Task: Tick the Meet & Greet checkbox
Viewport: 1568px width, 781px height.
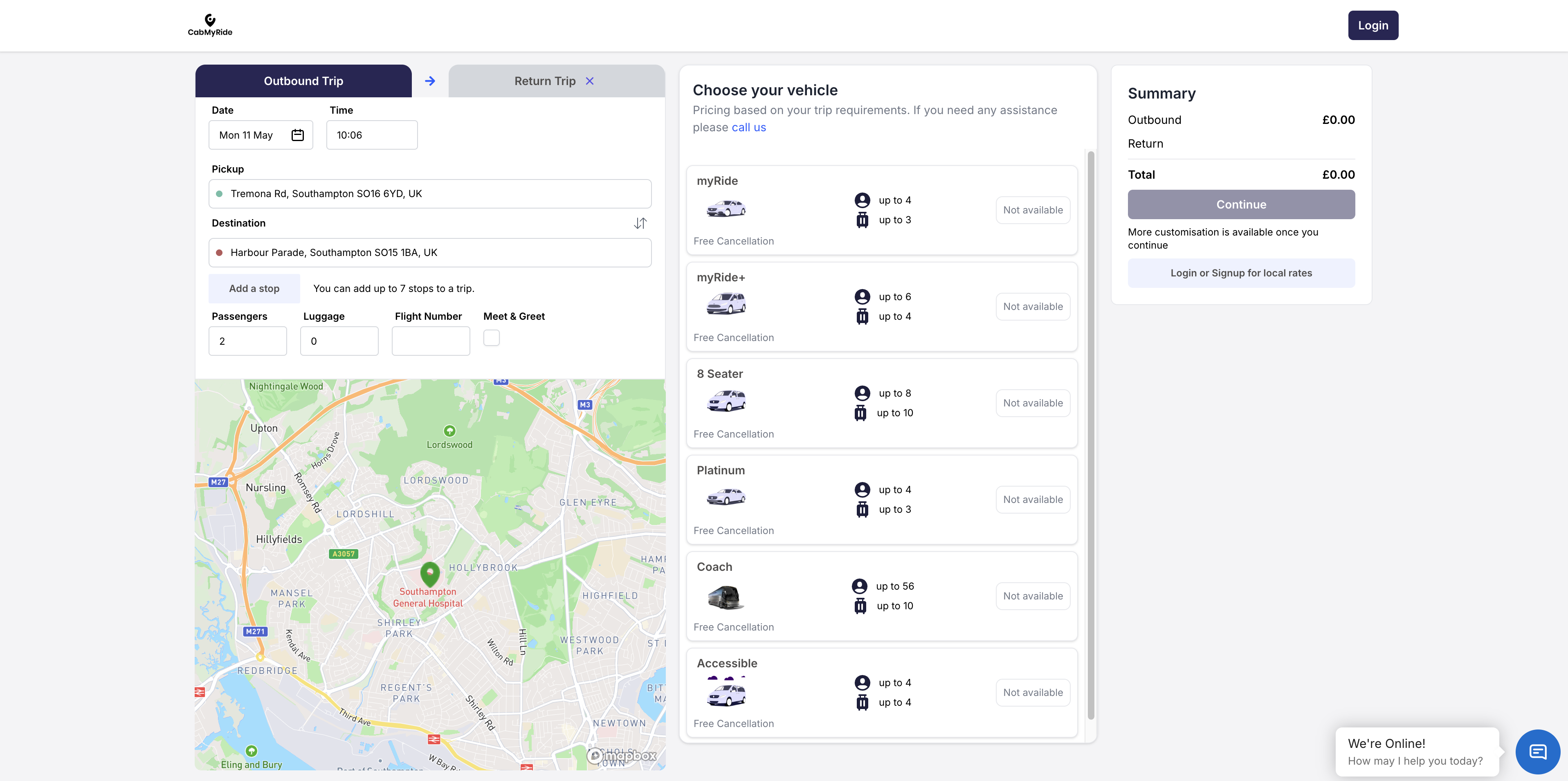Action: [491, 338]
